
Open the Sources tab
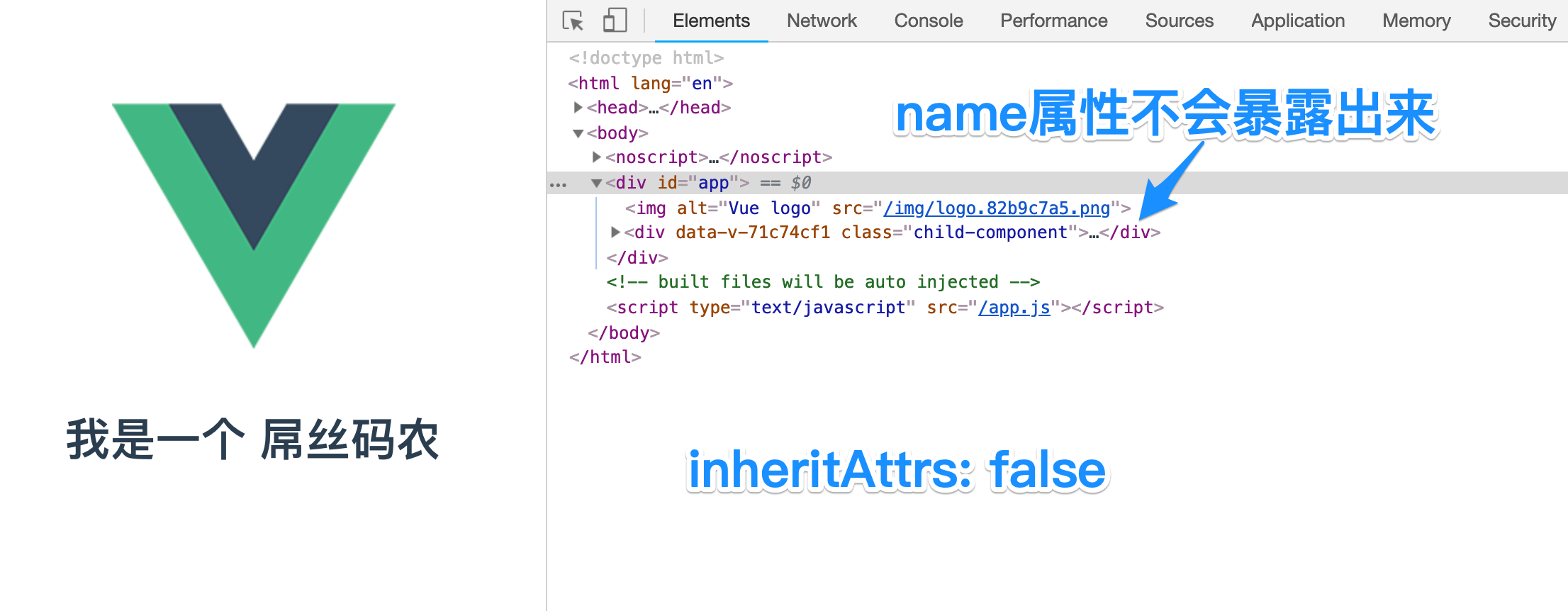click(x=1179, y=21)
